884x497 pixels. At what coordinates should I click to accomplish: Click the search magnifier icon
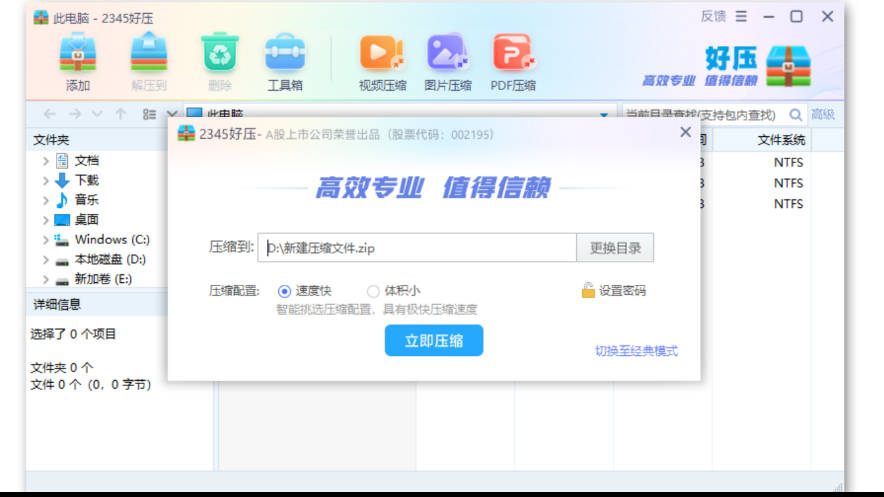(795, 115)
